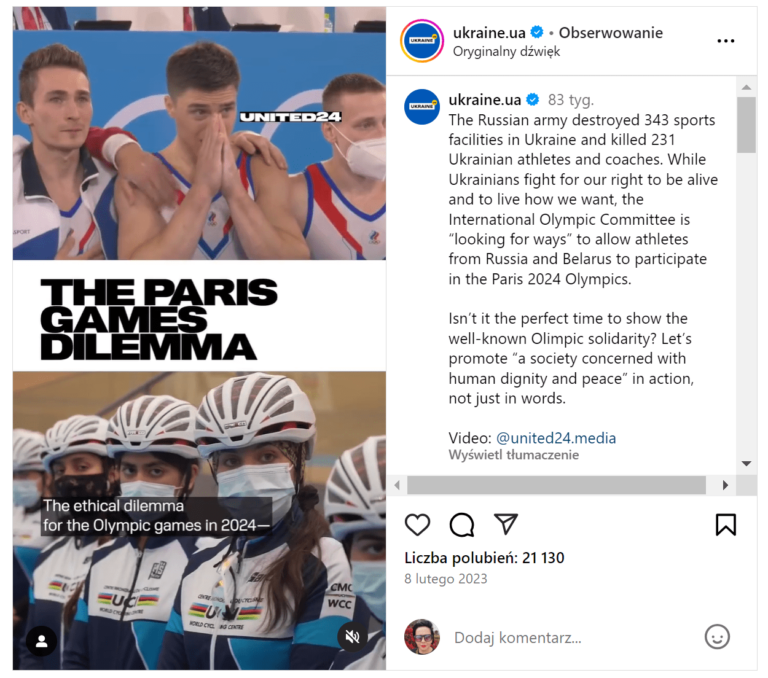Open the @united24.media mention link
Image resolution: width=768 pixels, height=678 pixels.
[x=556, y=438]
